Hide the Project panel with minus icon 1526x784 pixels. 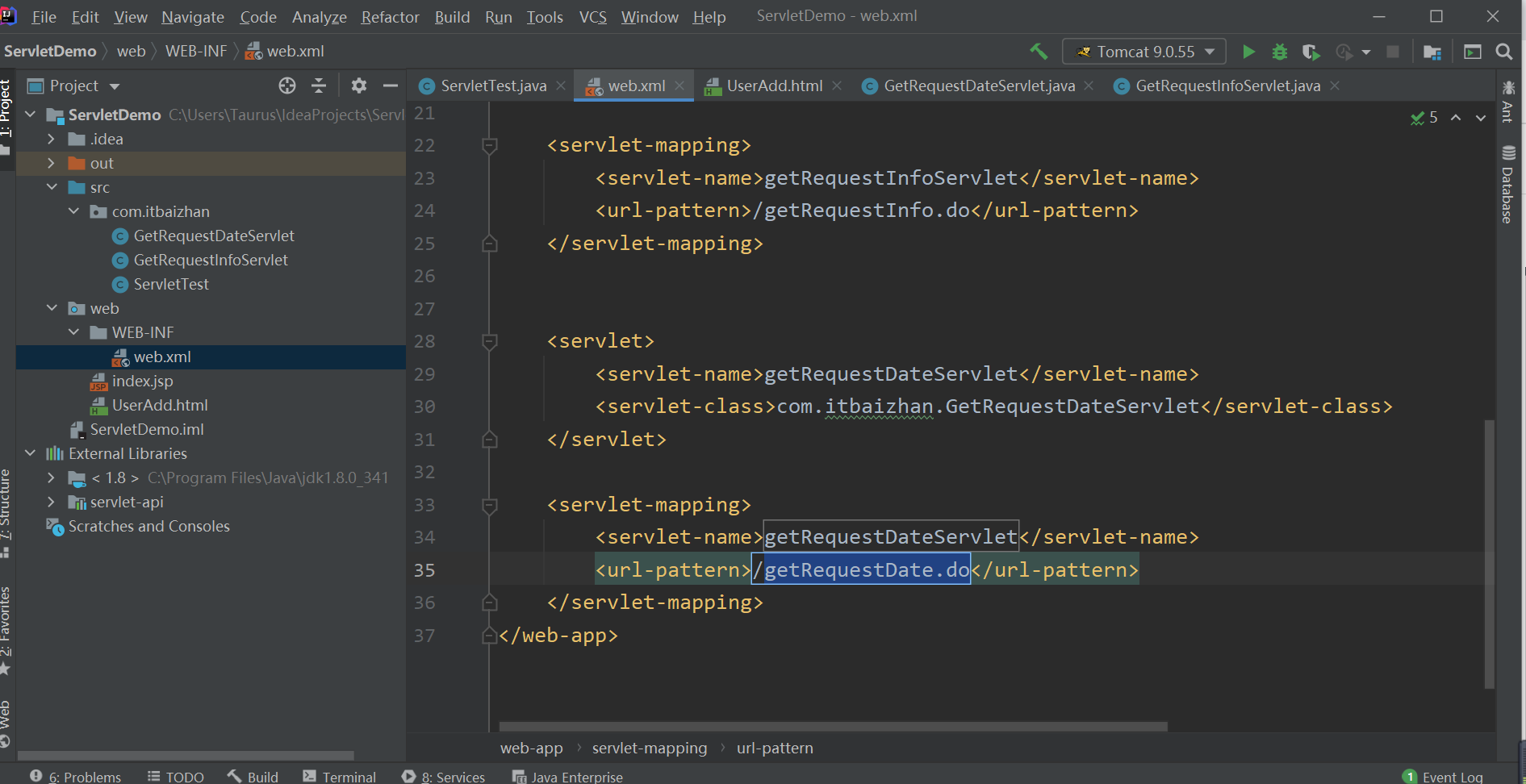pos(391,85)
